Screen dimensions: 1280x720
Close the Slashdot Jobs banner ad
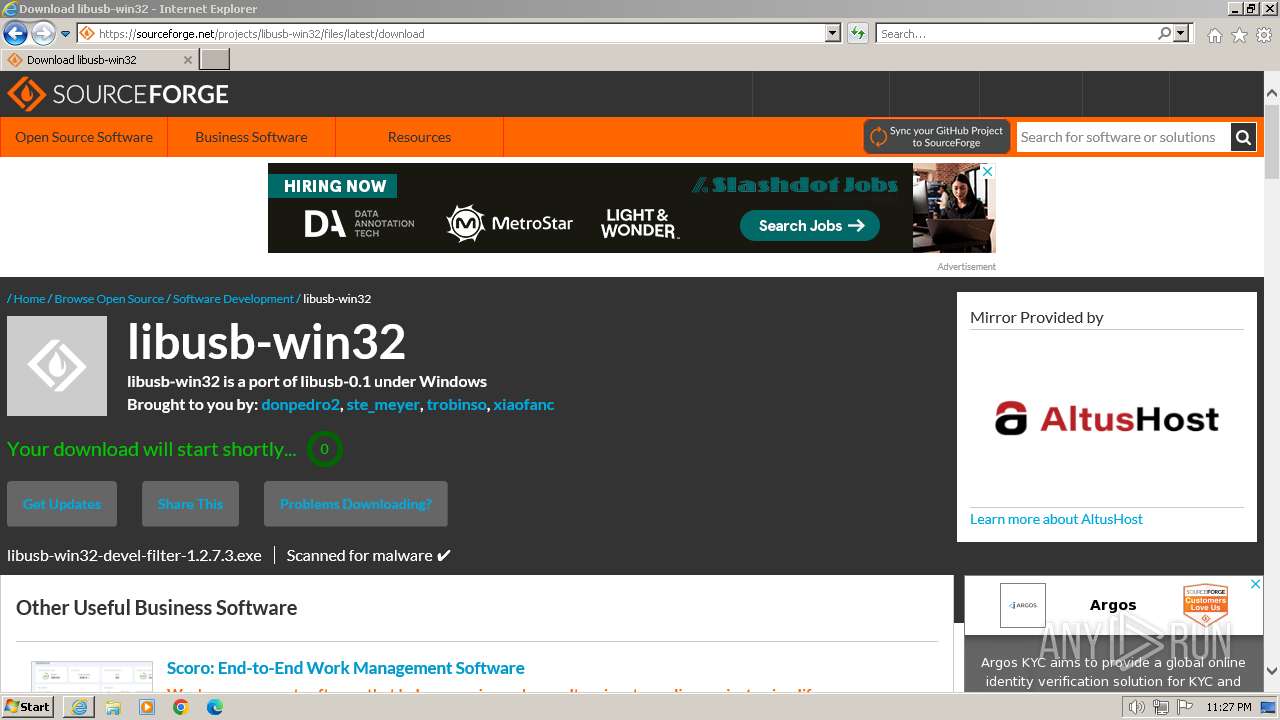pyautogui.click(x=988, y=171)
